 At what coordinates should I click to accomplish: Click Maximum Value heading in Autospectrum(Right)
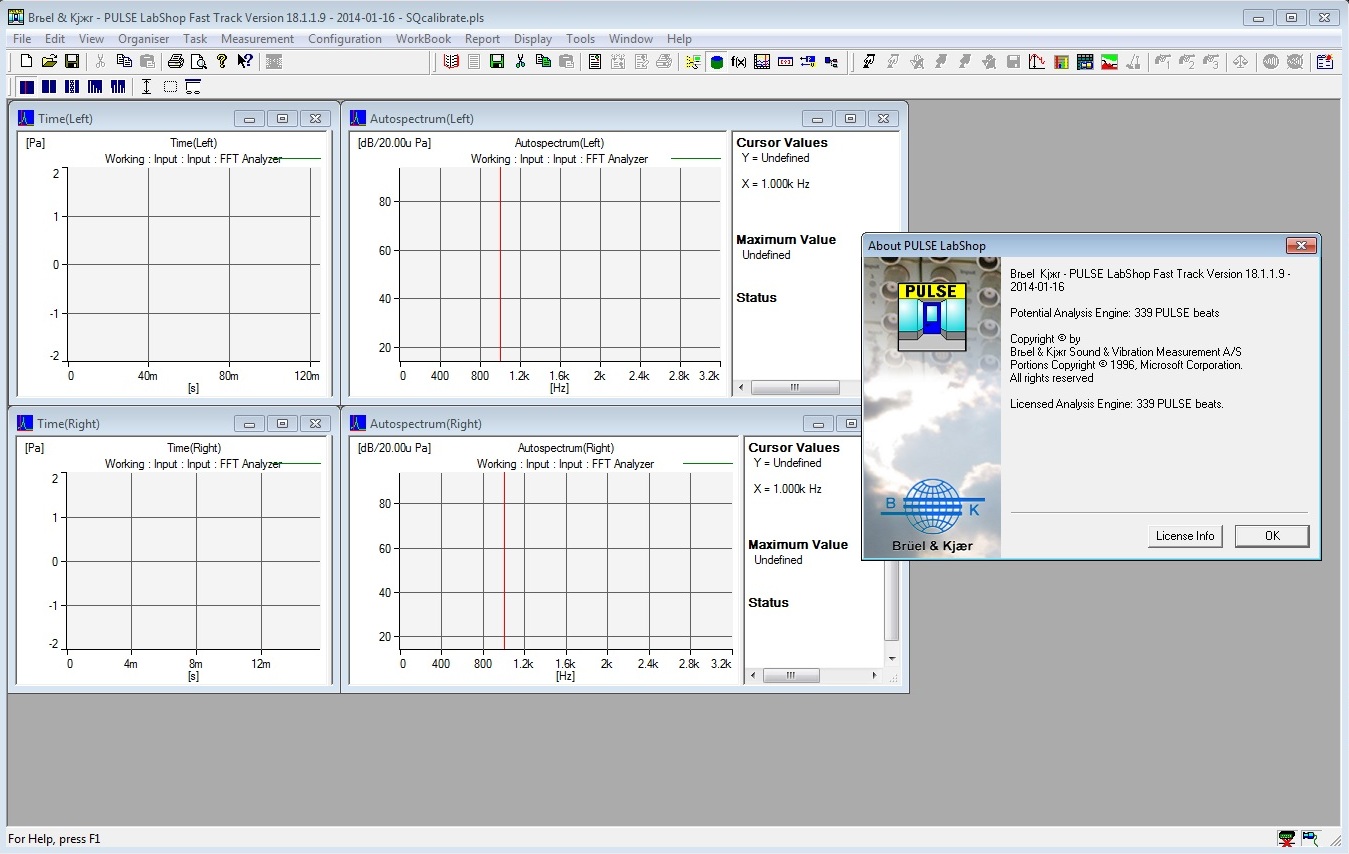[x=798, y=545]
